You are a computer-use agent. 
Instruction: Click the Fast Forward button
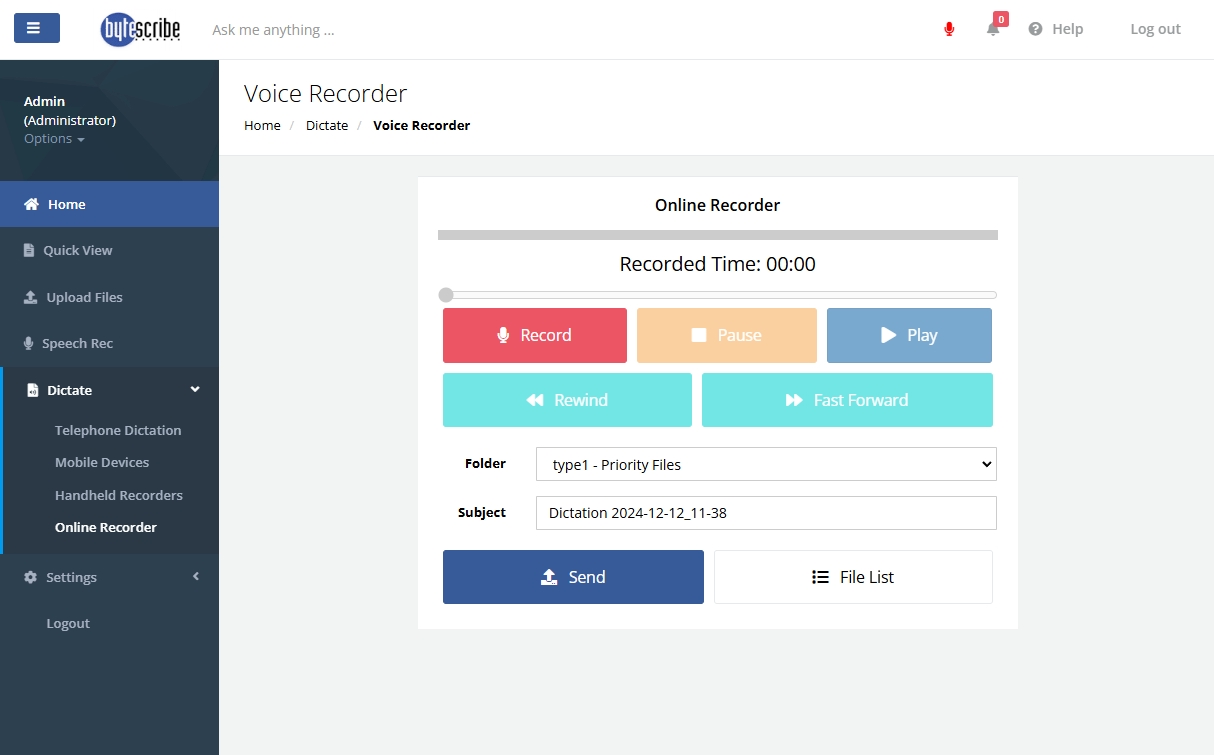click(847, 400)
